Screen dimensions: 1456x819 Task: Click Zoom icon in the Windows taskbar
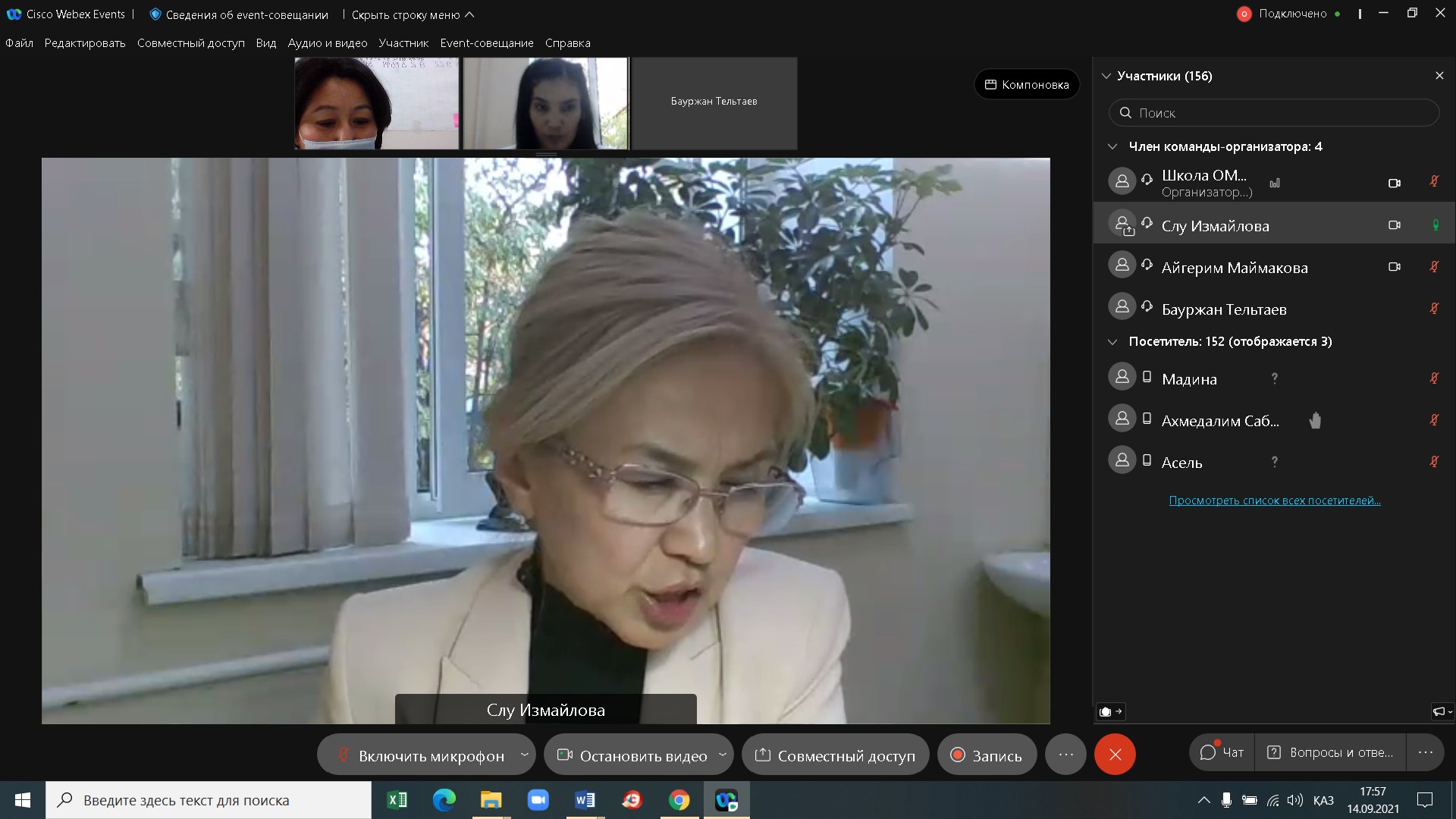point(538,800)
